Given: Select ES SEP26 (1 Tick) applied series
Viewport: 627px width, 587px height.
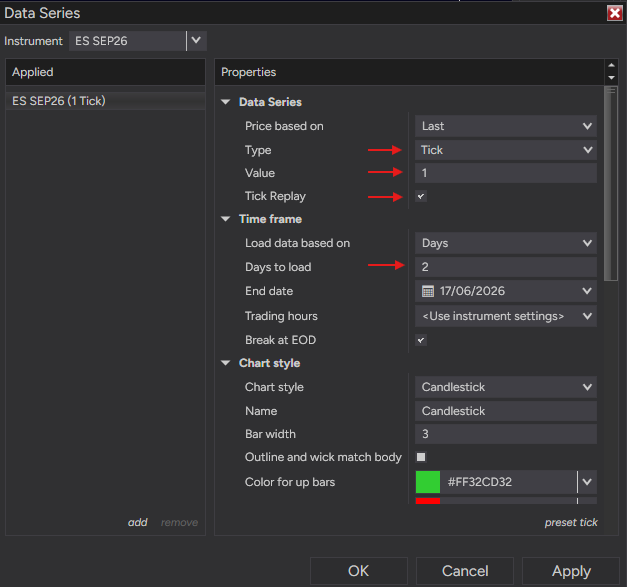Looking at the screenshot, I should [x=106, y=101].
